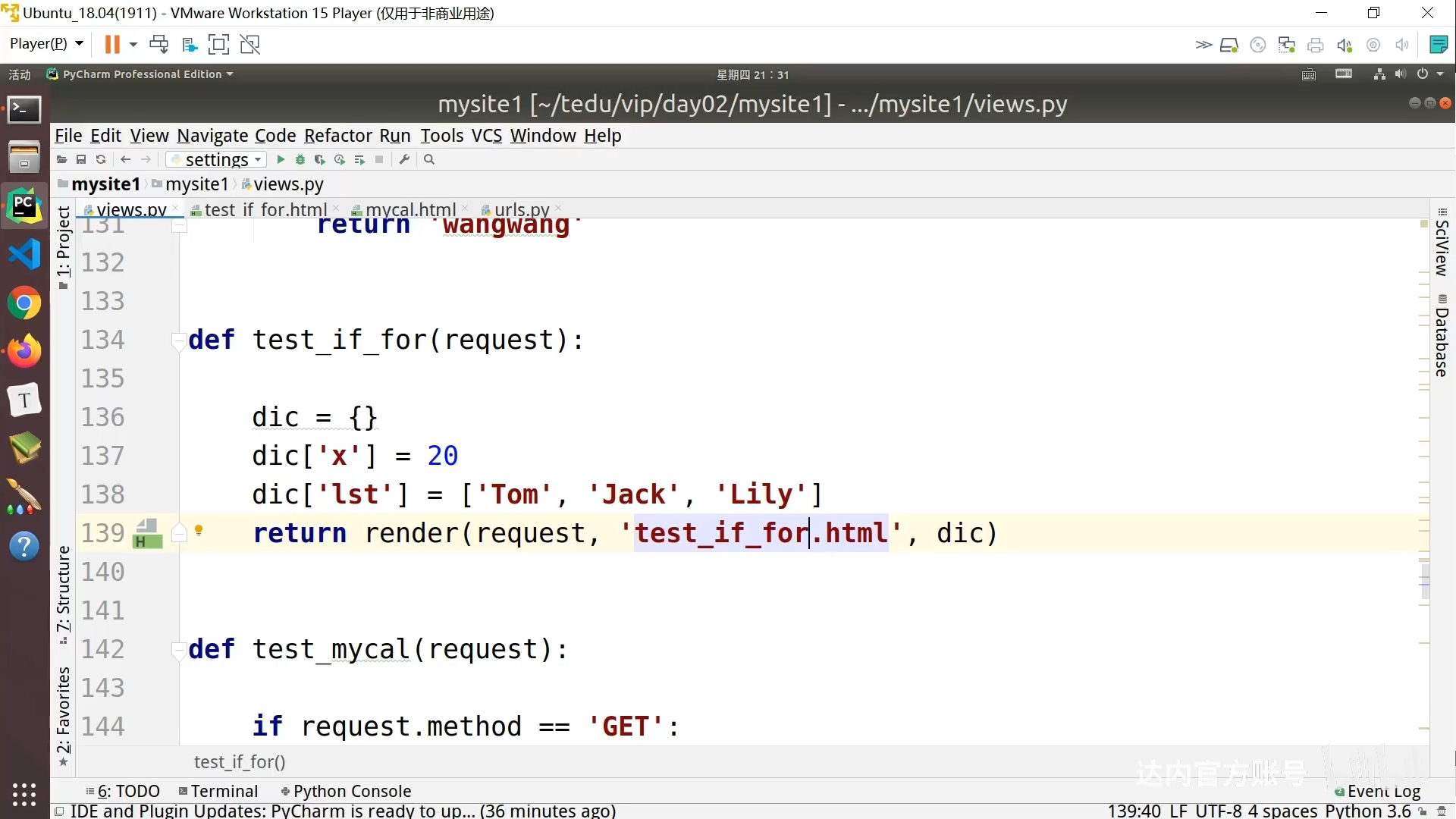Click the Stop square icon
The image size is (1456, 819).
pos(379,160)
